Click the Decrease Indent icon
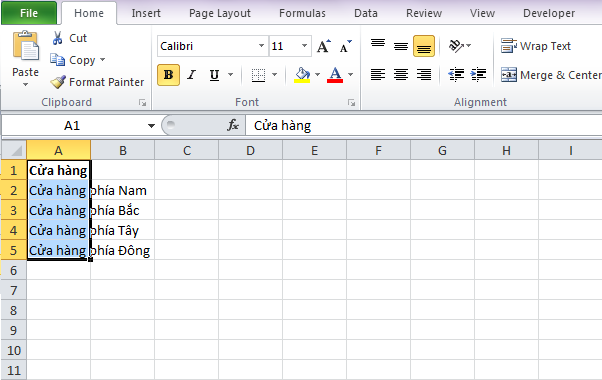The height and width of the screenshot is (380, 602). 456,74
